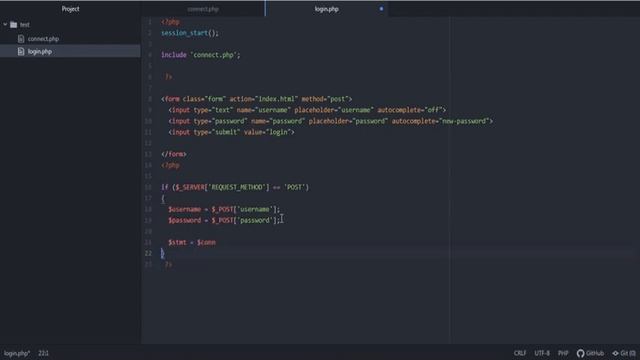This screenshot has height=360, width=640.
Task: Click the test folder icon
Action: [x=13, y=24]
